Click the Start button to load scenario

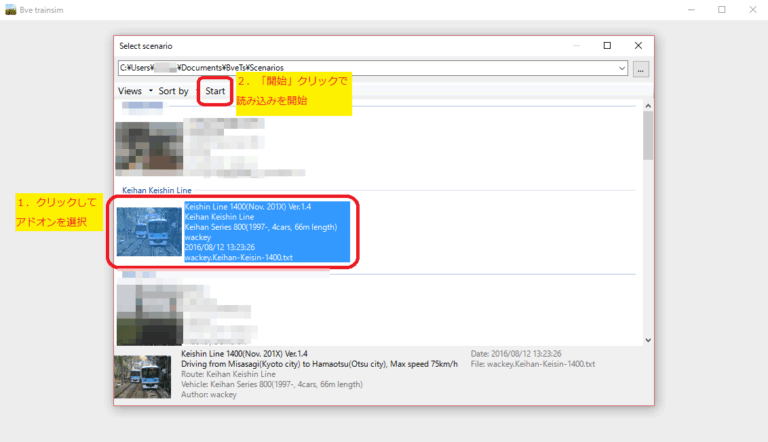tap(215, 90)
